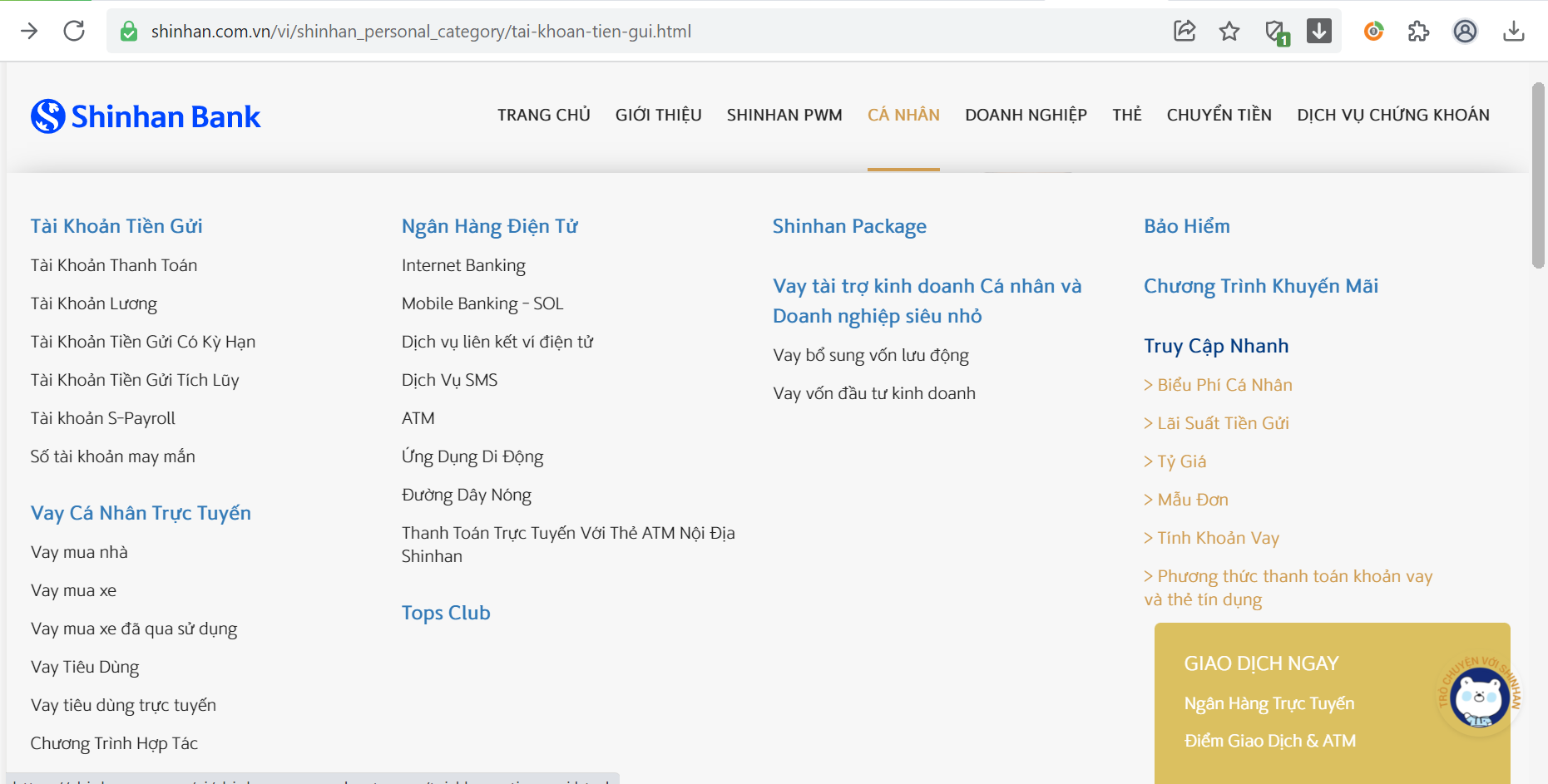
Task: Open Tops Club heading link
Action: click(446, 613)
